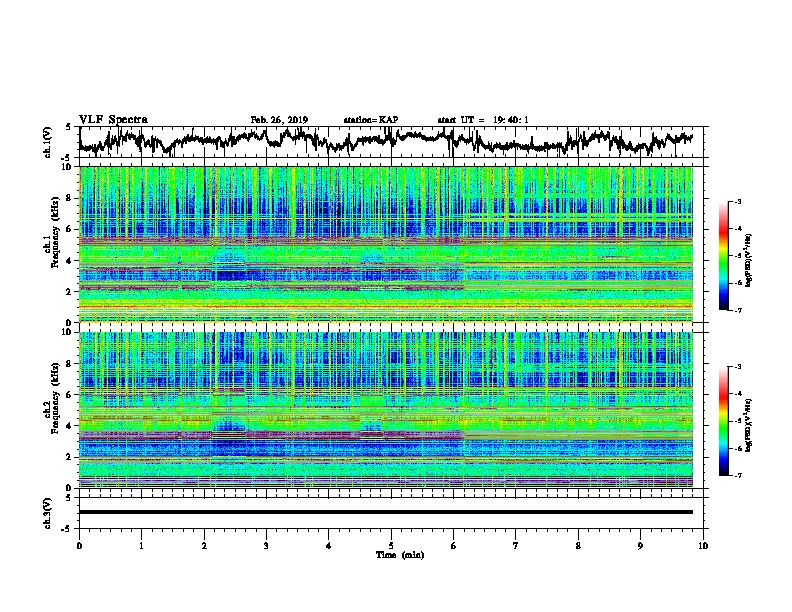Click the "-7" label on the ch.2 colorbar
The height and width of the screenshot is (612, 792).
738,475
